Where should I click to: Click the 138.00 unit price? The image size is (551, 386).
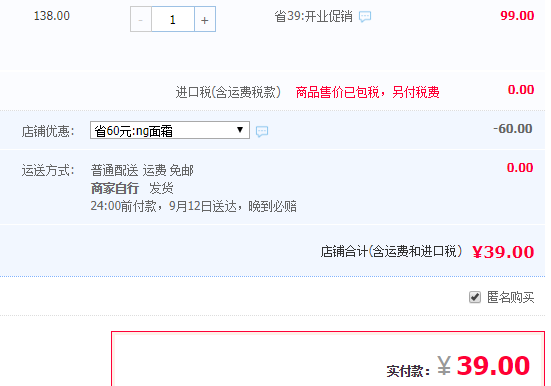coord(52,16)
